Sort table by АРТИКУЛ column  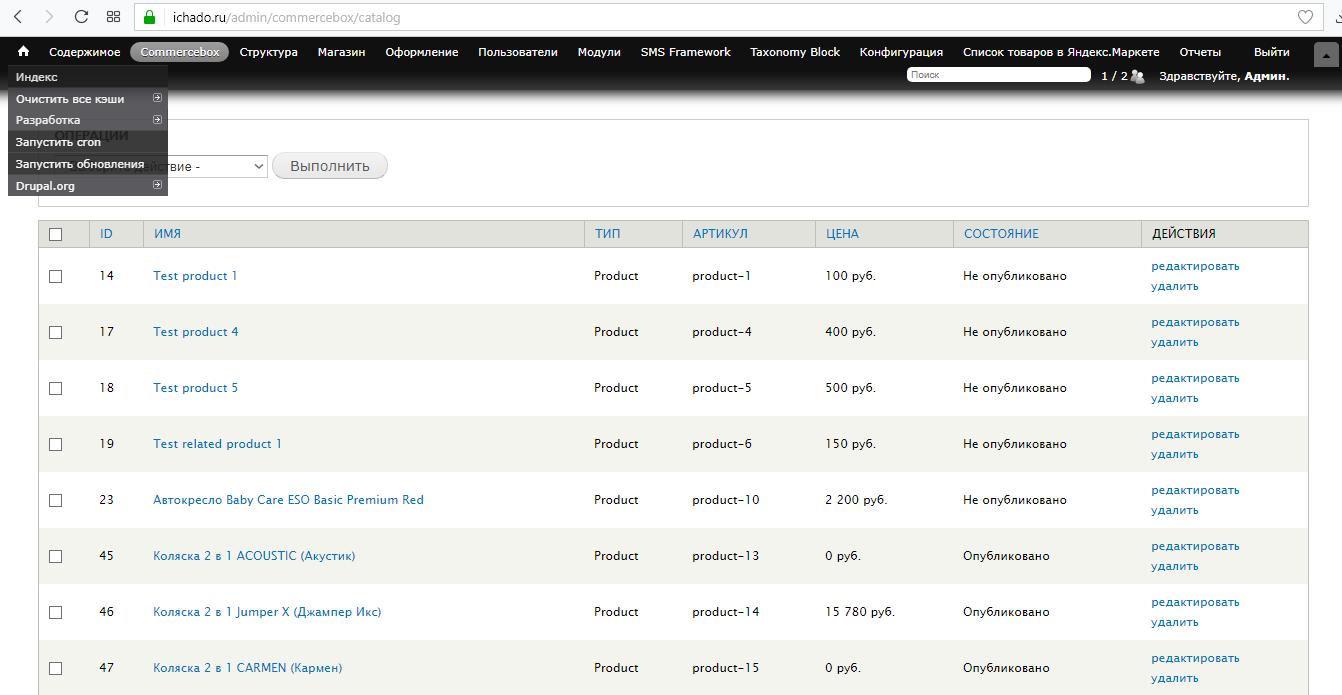720,234
